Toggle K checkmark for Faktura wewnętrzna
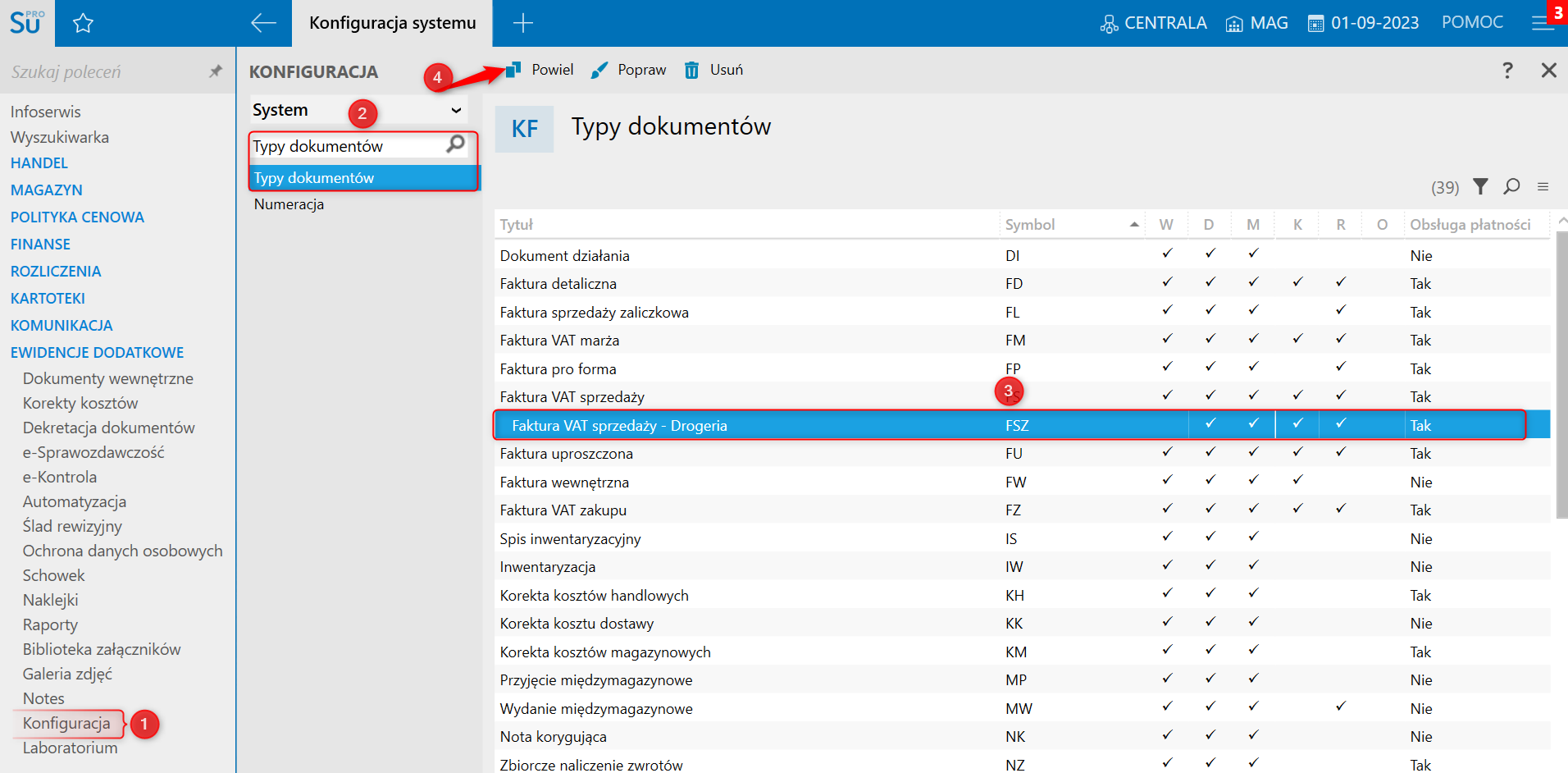This screenshot has height=773, width=1568. pyautogui.click(x=1297, y=481)
